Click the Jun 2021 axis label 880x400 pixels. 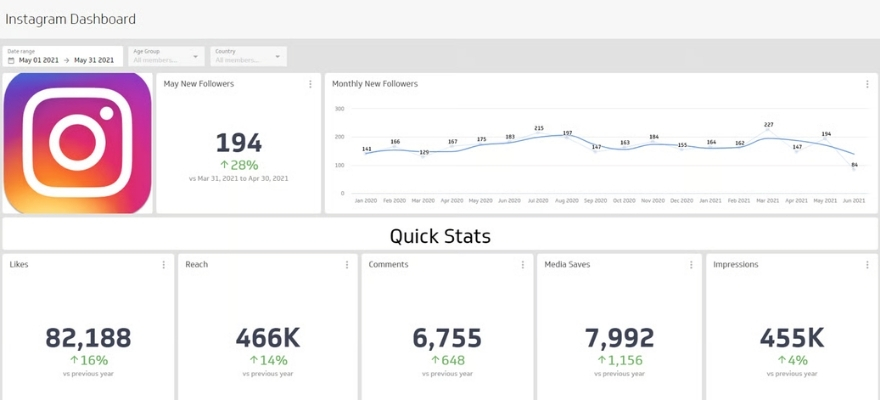(x=855, y=200)
